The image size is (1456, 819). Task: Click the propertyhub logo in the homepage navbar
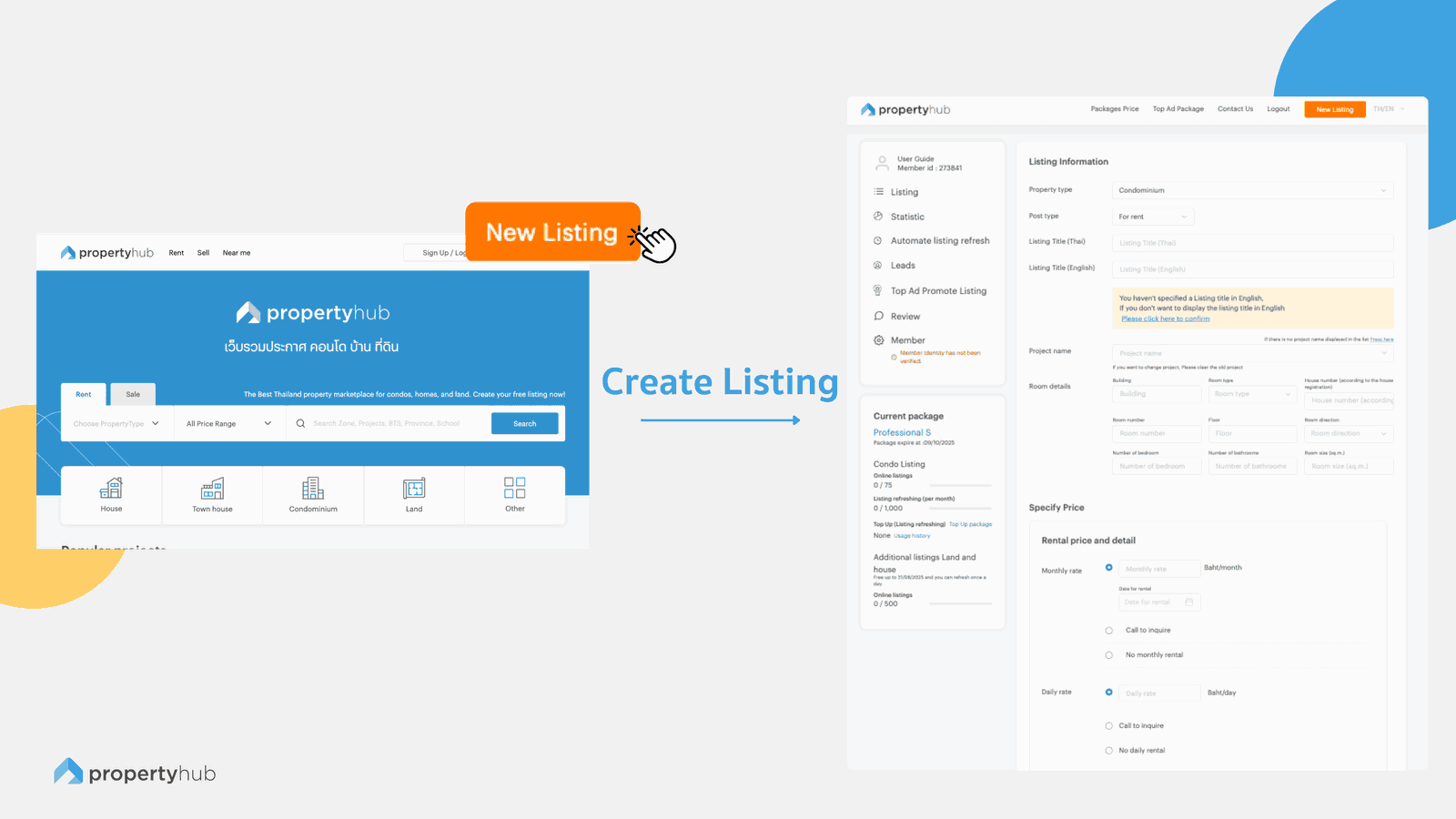107,253
